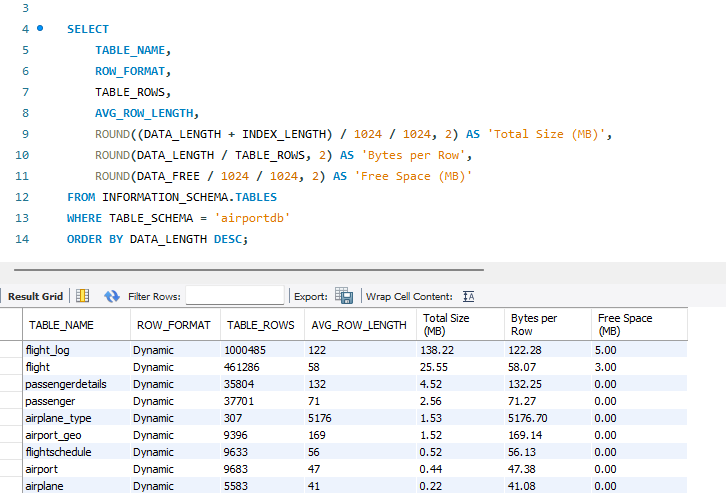
Task: Toggle the wrap cell content icon
Action: pyautogui.click(x=468, y=296)
